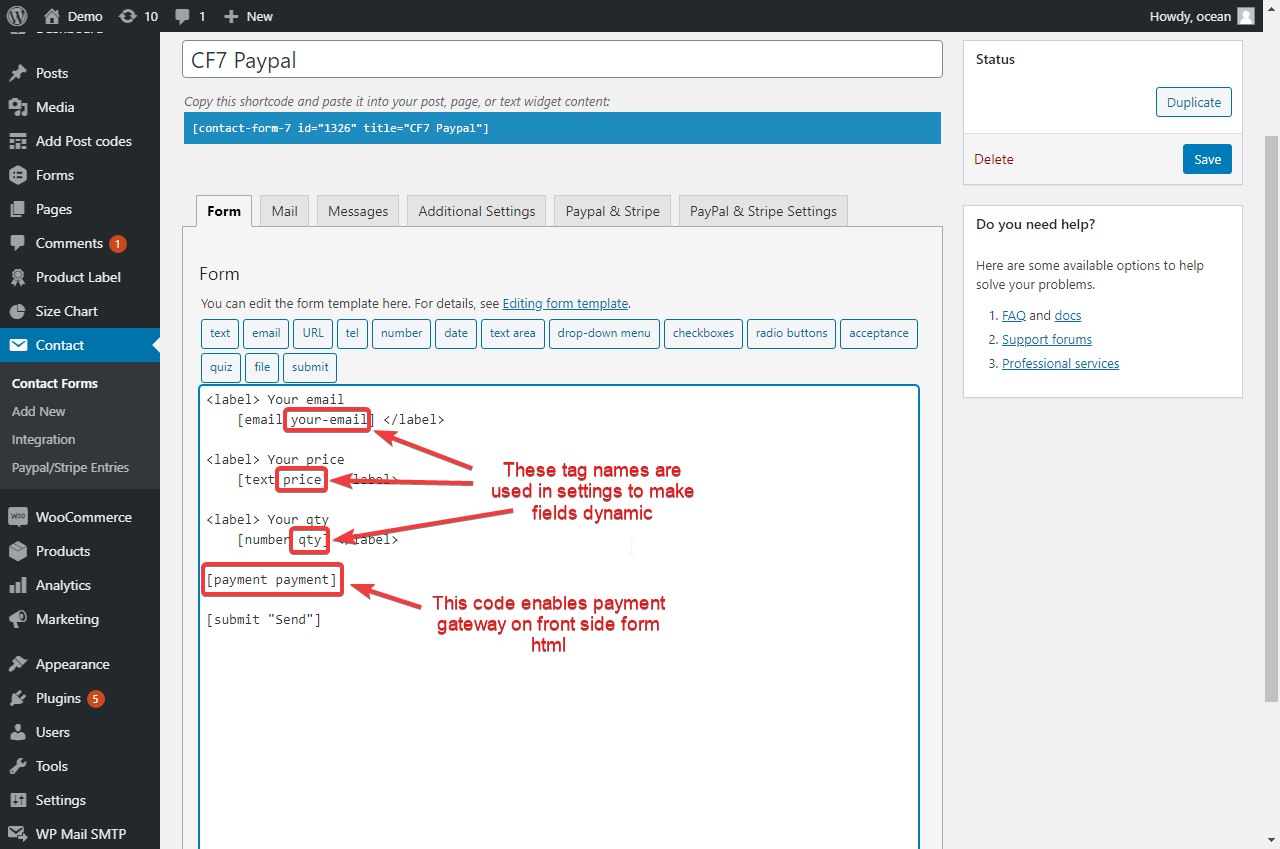Image resolution: width=1280 pixels, height=849 pixels.
Task: Click the Posts pin icon in sidebar
Action: point(17,73)
